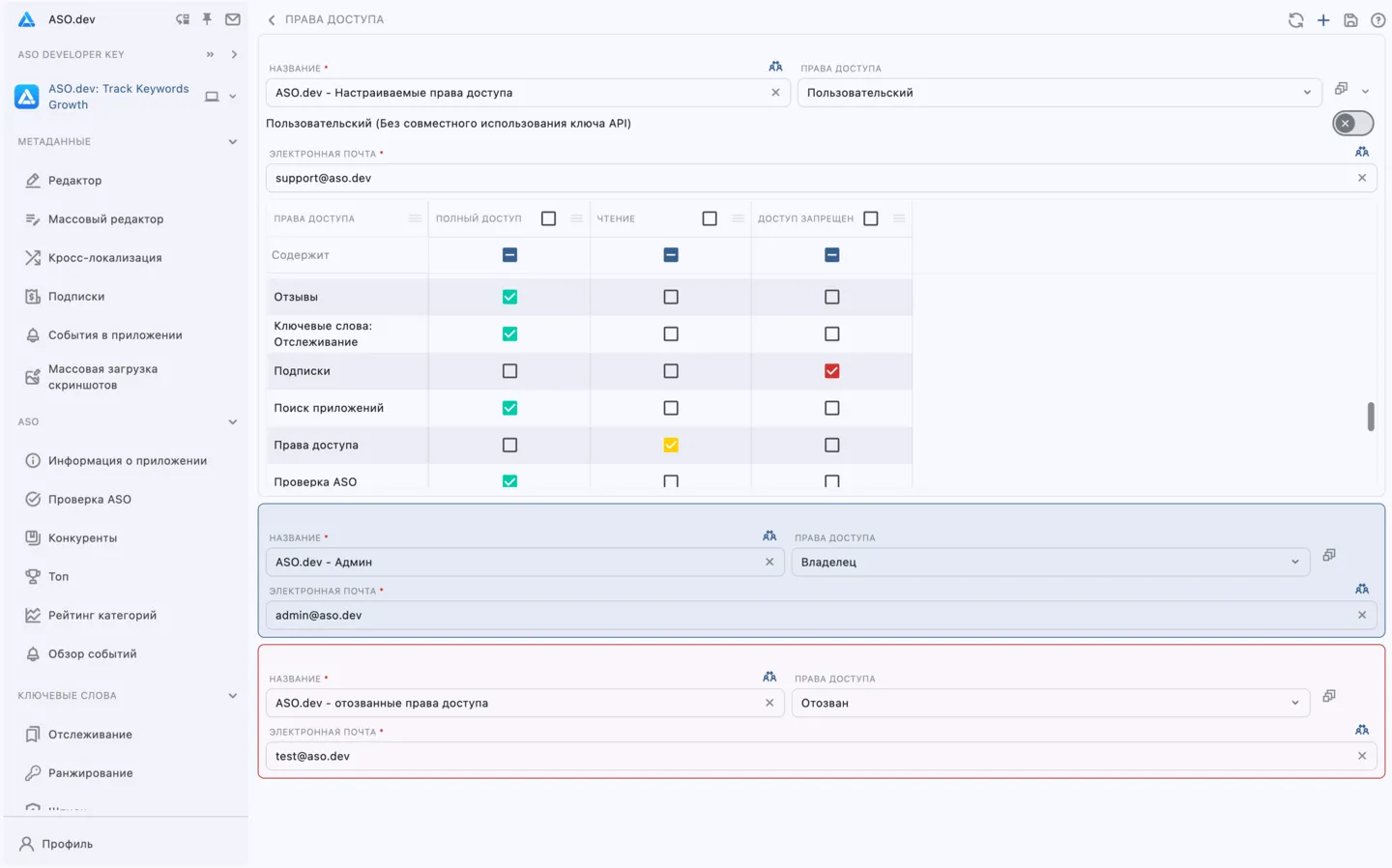Click the refresh icon in the top toolbar
The image size is (1392, 868).
tap(1295, 19)
